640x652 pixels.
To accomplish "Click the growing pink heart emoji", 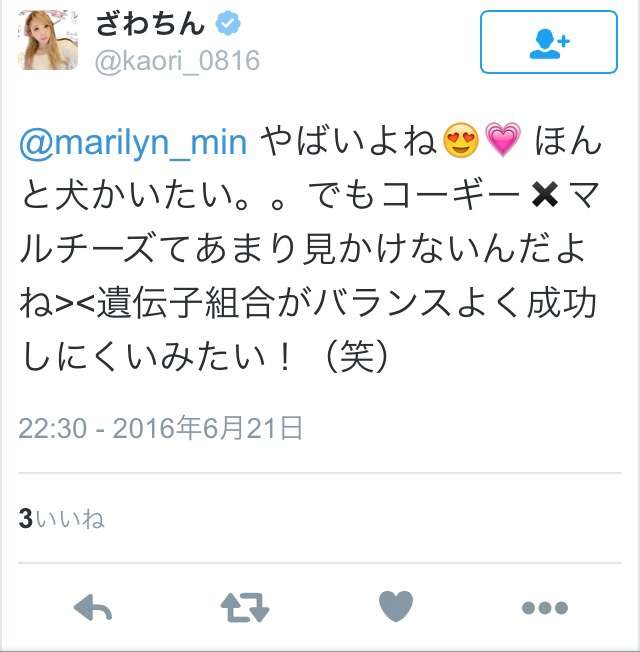I will (x=503, y=140).
